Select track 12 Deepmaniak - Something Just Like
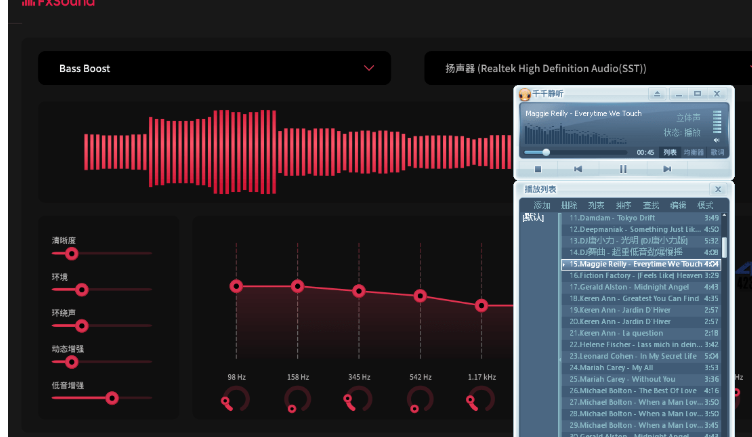The height and width of the screenshot is (437, 752). click(641, 229)
